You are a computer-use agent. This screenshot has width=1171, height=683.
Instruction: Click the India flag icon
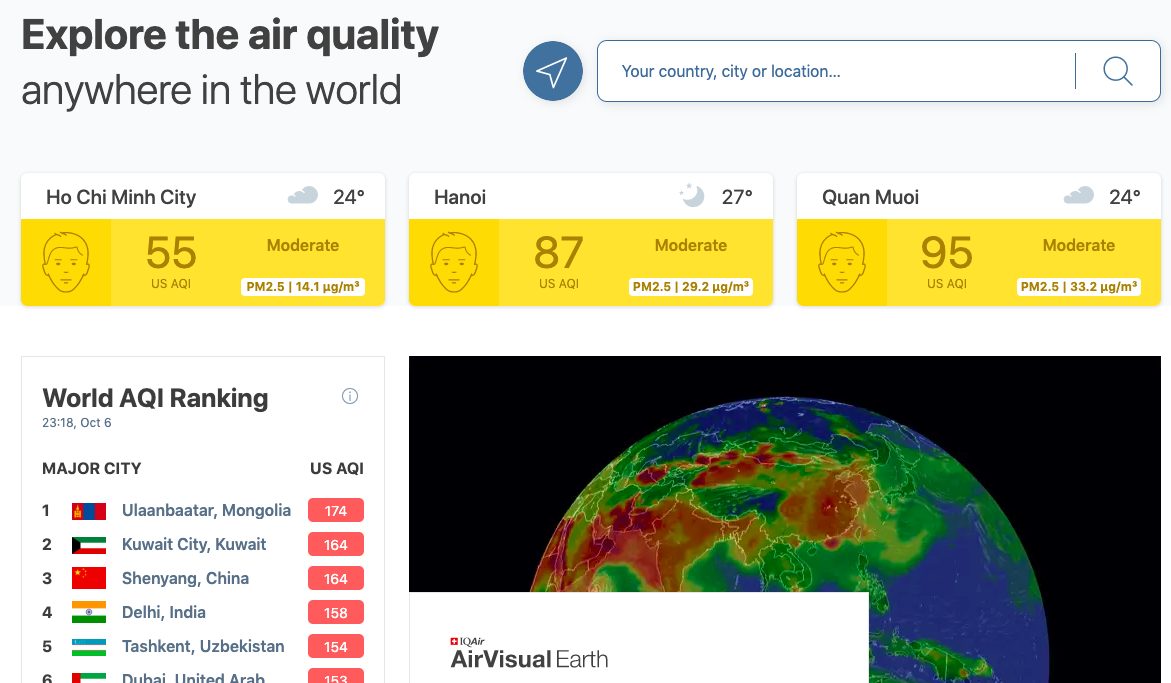coord(89,612)
